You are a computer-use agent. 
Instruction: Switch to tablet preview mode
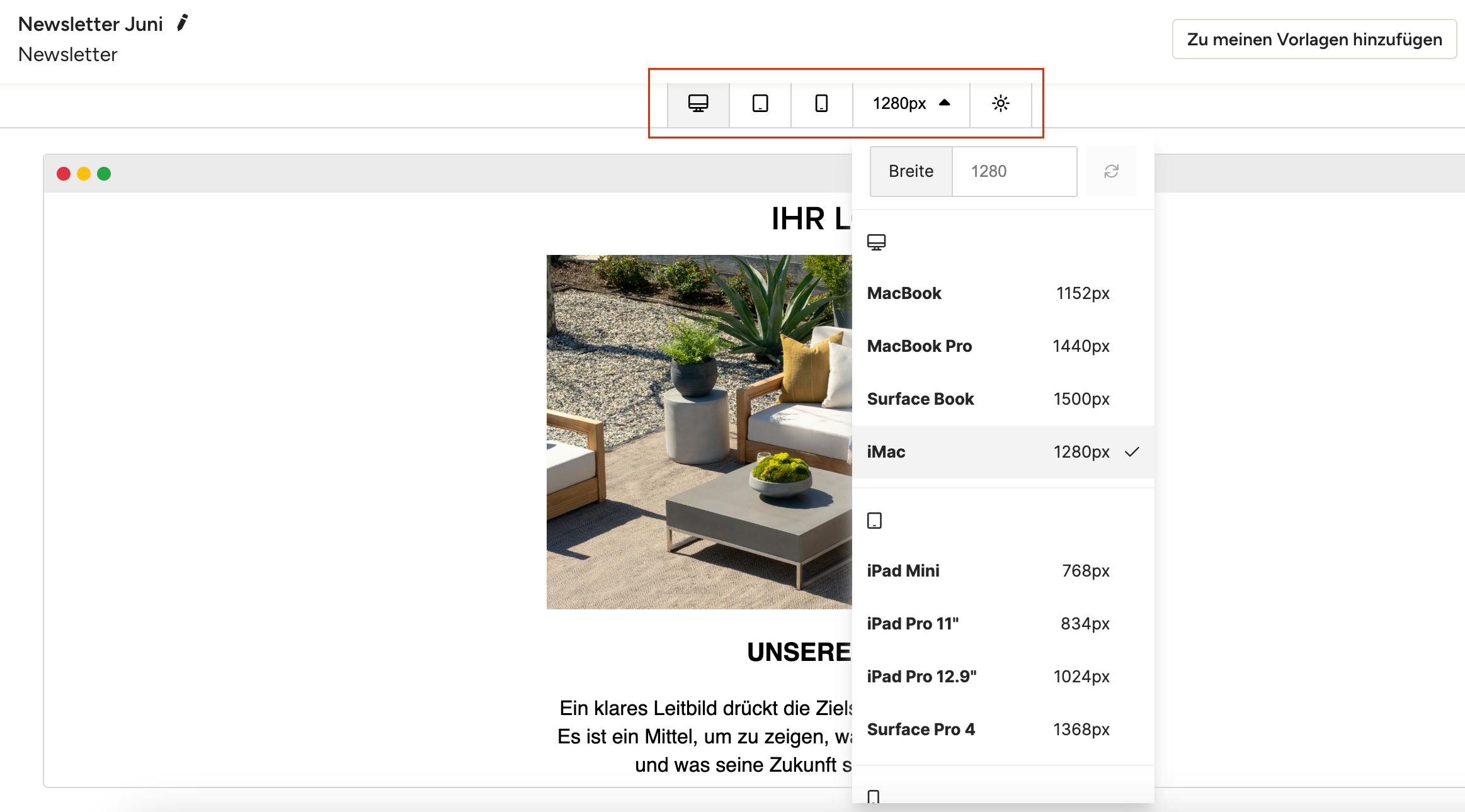tap(760, 103)
